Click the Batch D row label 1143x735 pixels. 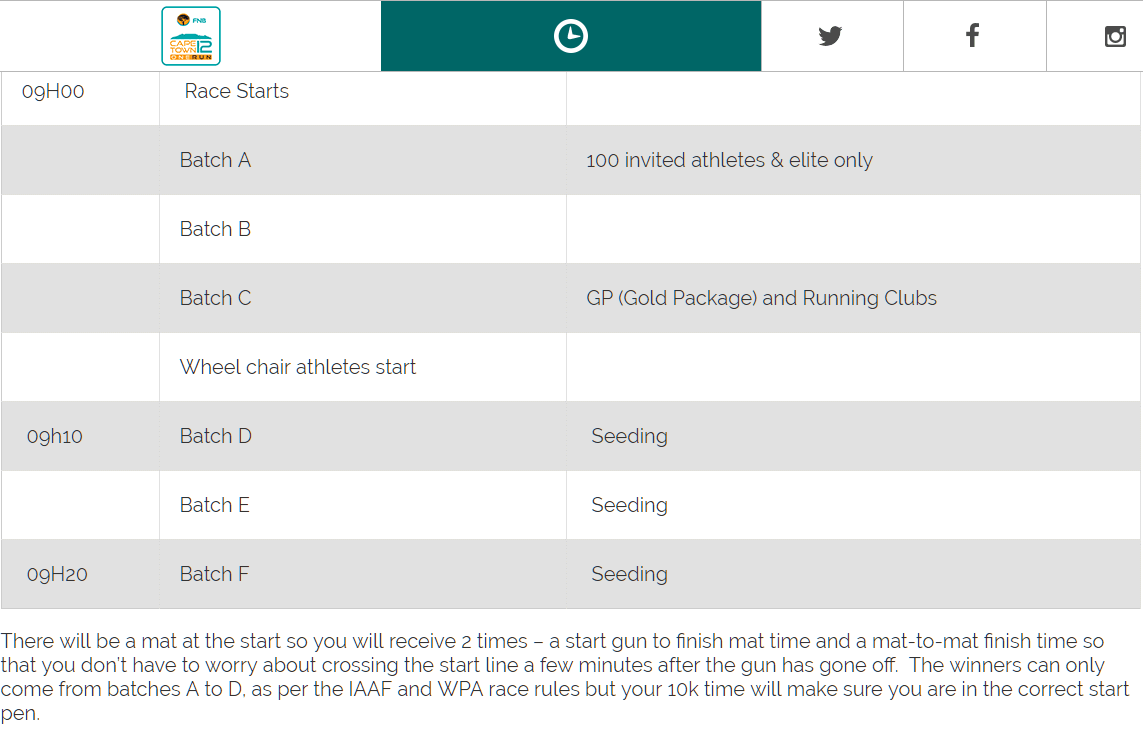point(216,436)
